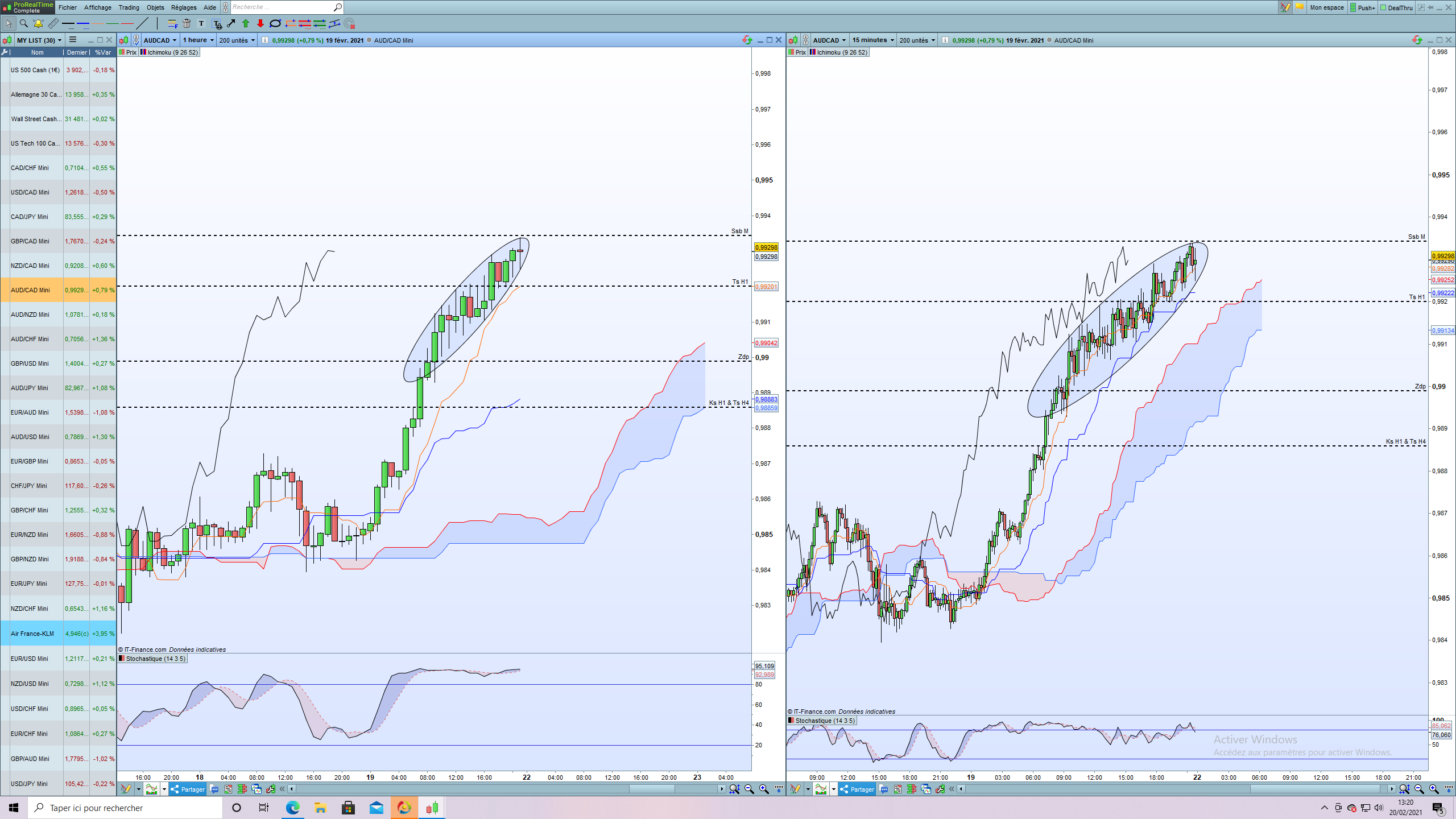This screenshot has width=1456, height=819.
Task: Sort the list by %Var column
Action: [x=103, y=52]
